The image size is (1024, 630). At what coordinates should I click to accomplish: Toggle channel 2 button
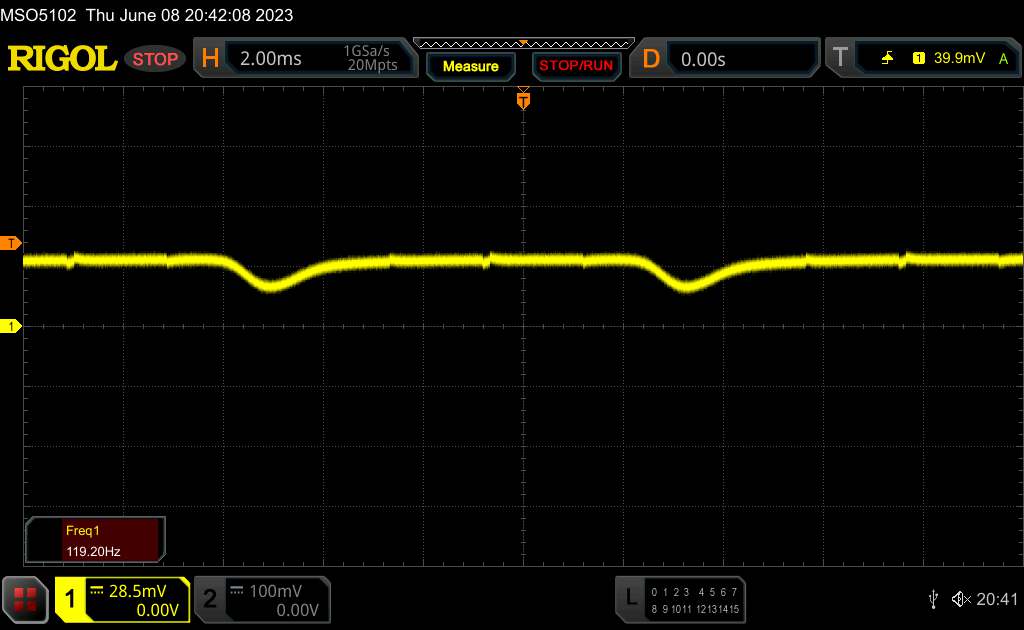point(210,599)
